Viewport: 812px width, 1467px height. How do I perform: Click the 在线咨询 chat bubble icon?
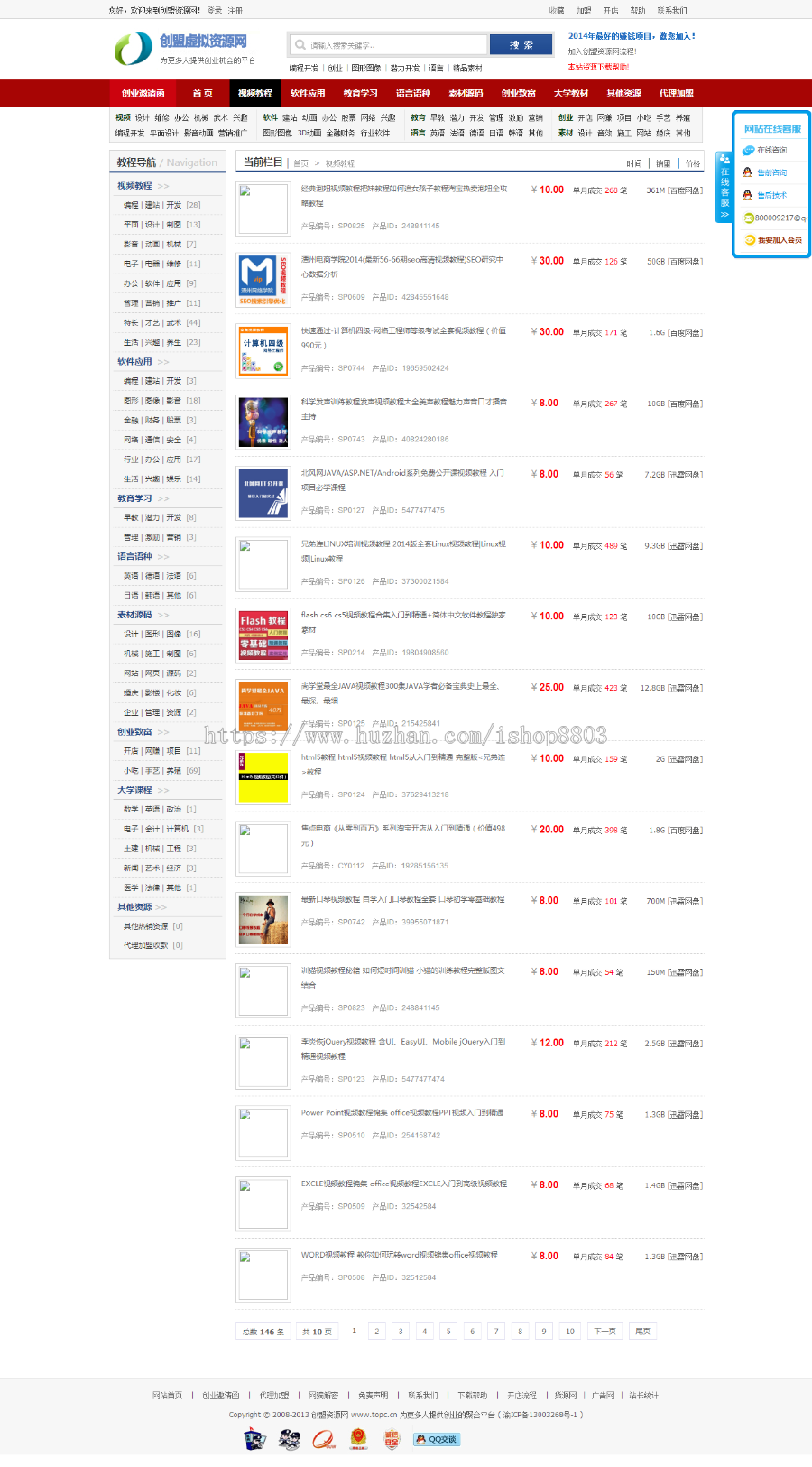click(748, 151)
